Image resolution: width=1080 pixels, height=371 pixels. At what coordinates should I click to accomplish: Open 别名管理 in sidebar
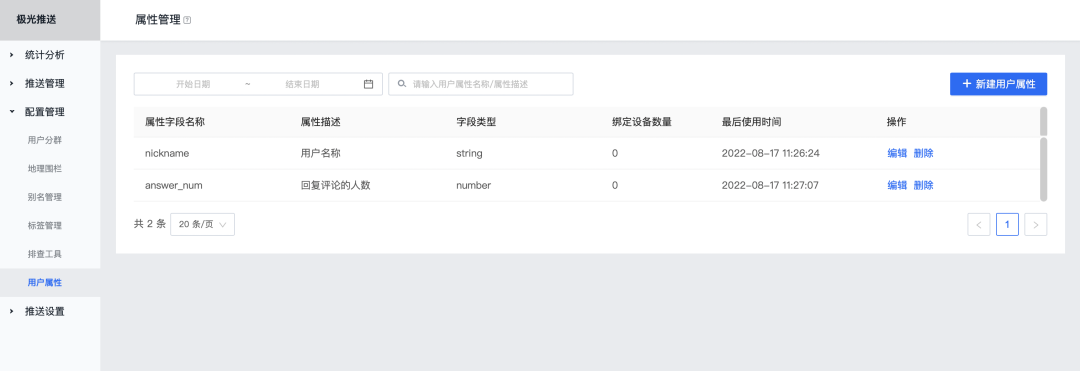click(45, 197)
